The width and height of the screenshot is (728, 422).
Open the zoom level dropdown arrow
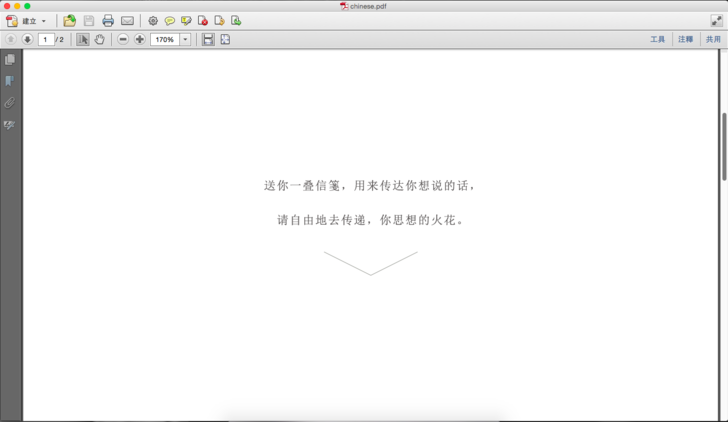[x=185, y=40]
